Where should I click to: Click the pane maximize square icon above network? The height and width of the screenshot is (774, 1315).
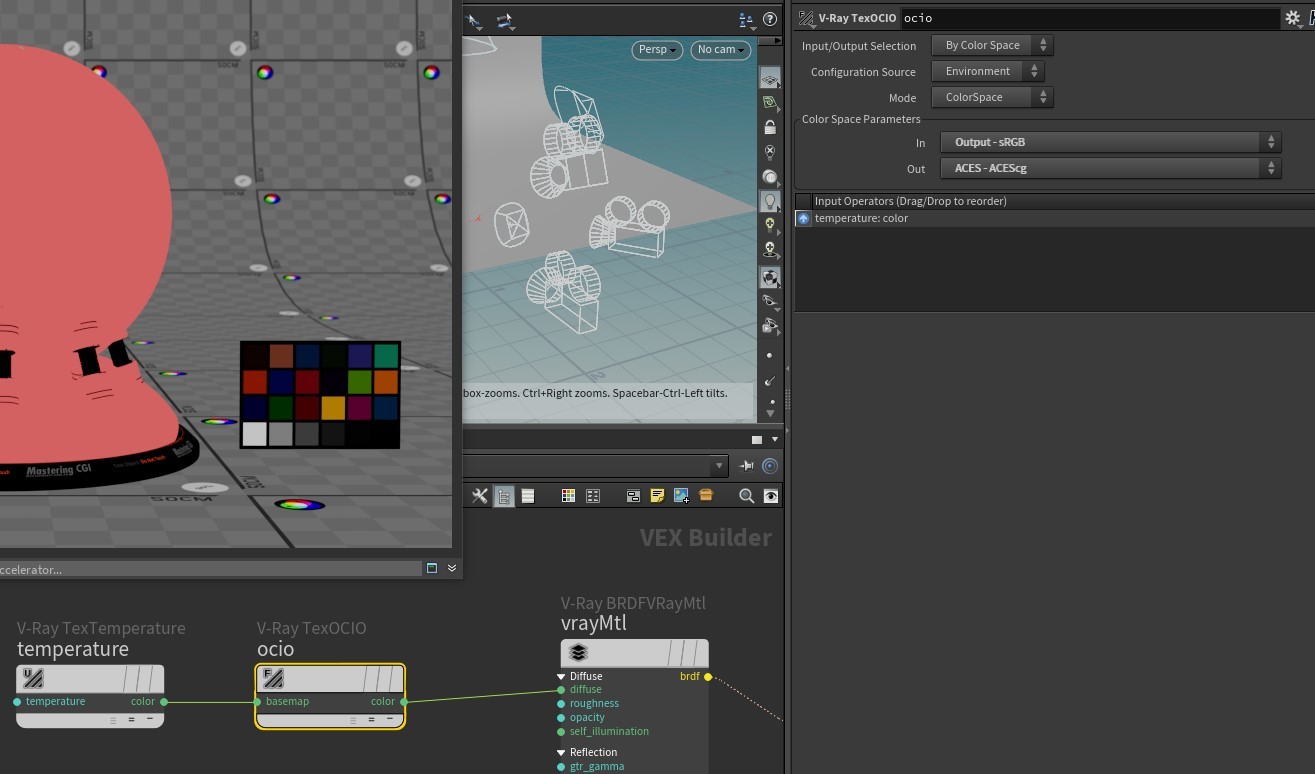(757, 440)
